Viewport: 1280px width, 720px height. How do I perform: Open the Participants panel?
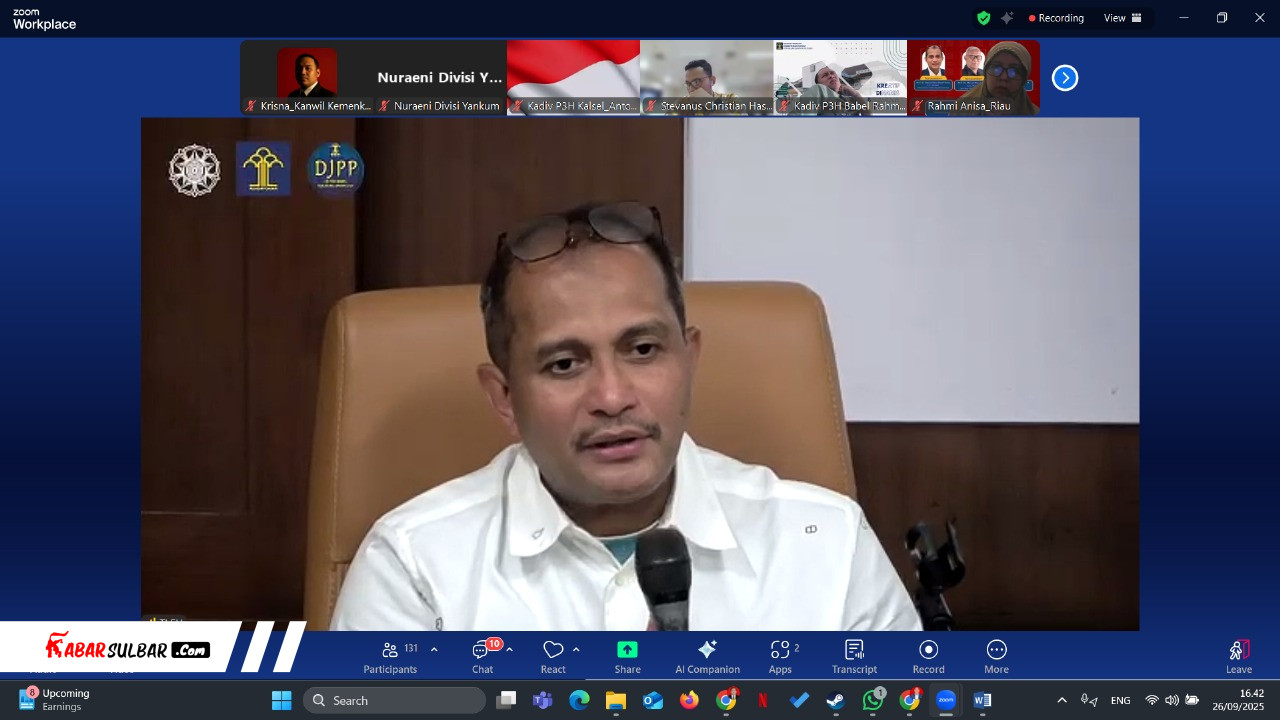click(x=390, y=656)
